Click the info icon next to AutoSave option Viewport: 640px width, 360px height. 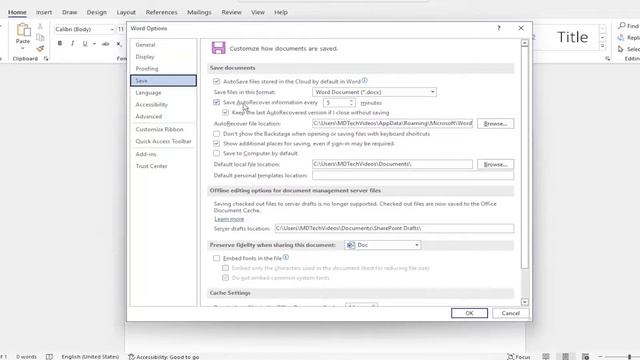coord(364,81)
